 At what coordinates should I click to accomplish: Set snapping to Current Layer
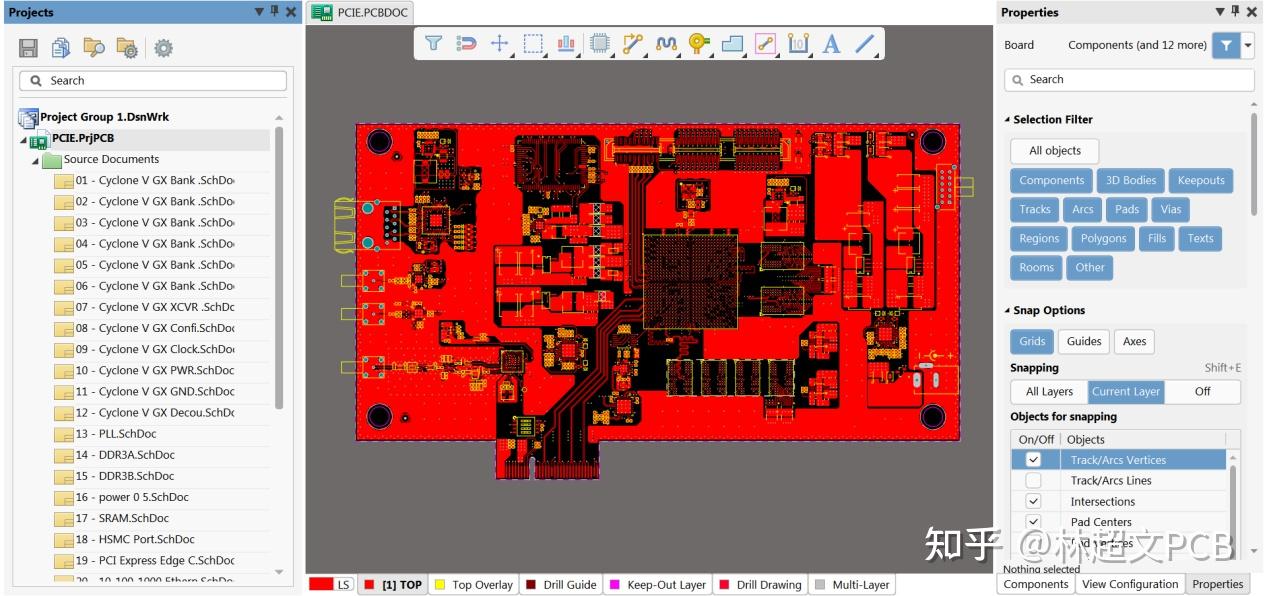[x=1125, y=391]
